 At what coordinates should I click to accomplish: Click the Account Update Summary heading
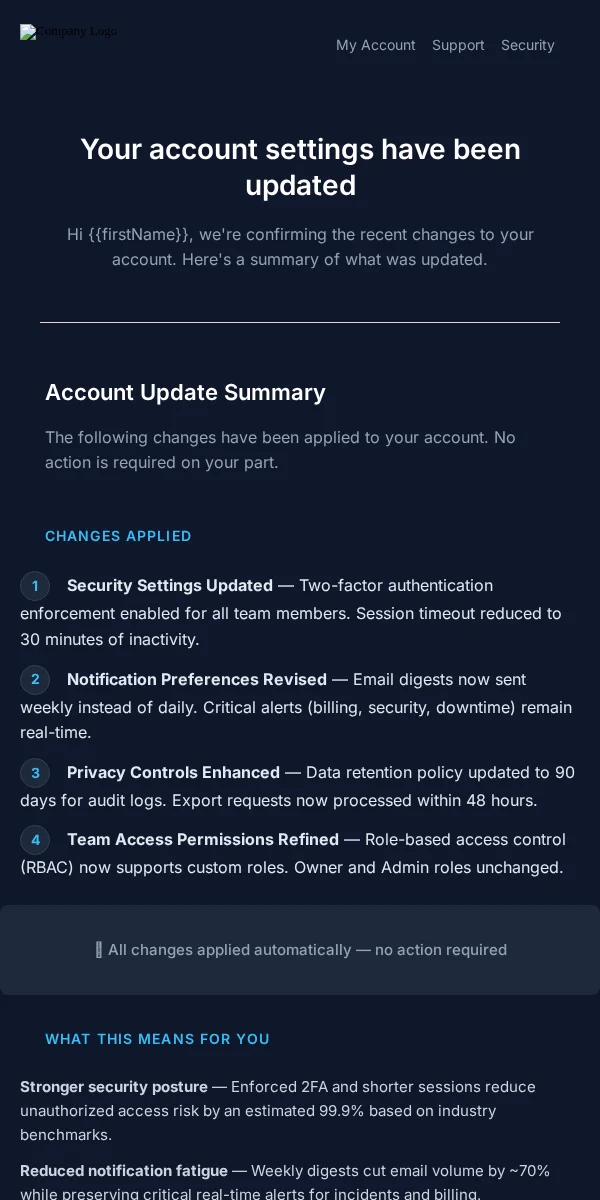click(185, 392)
